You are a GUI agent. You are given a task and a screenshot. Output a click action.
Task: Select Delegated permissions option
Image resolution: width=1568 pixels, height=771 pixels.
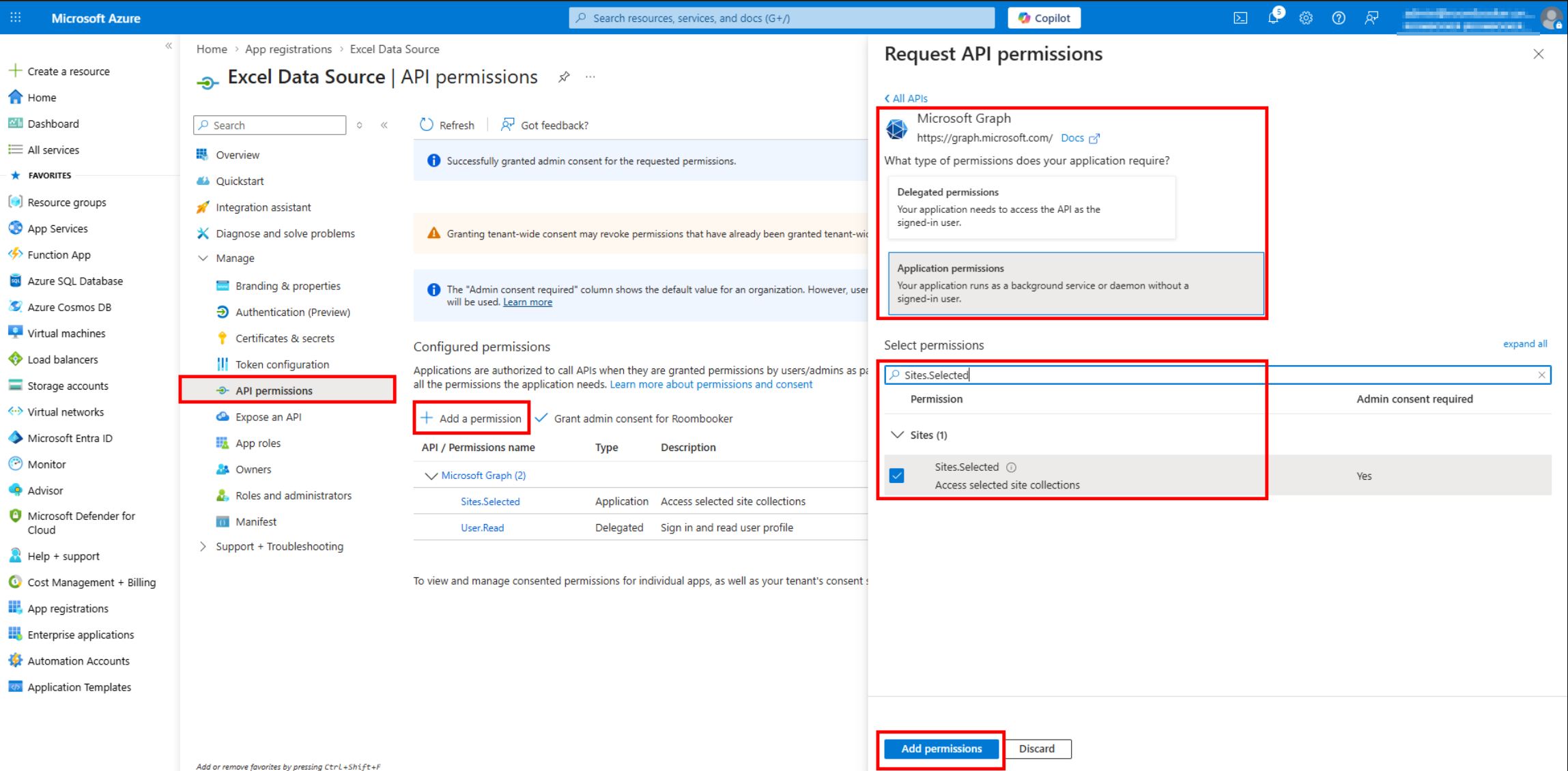coord(1031,207)
